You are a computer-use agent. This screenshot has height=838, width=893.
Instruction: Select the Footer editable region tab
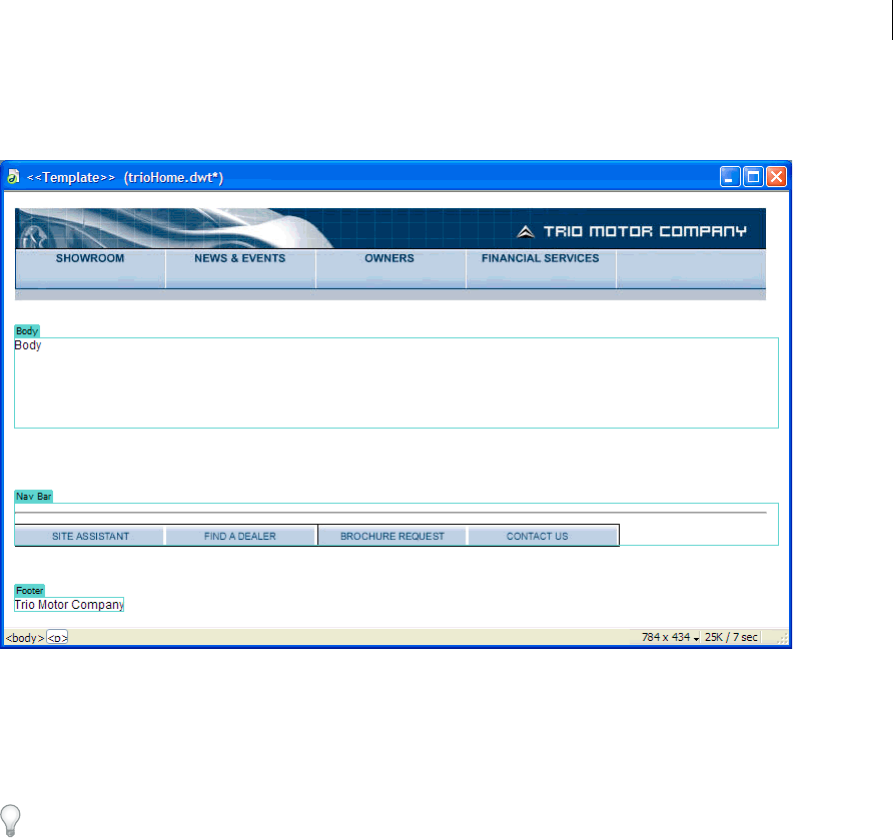click(30, 590)
